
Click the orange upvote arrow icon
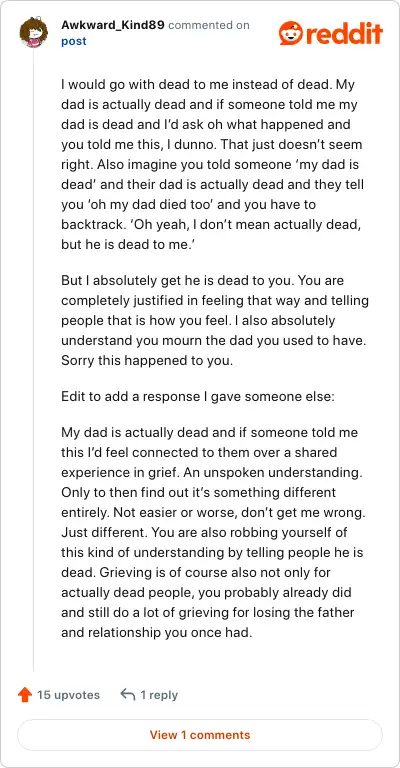(24, 695)
